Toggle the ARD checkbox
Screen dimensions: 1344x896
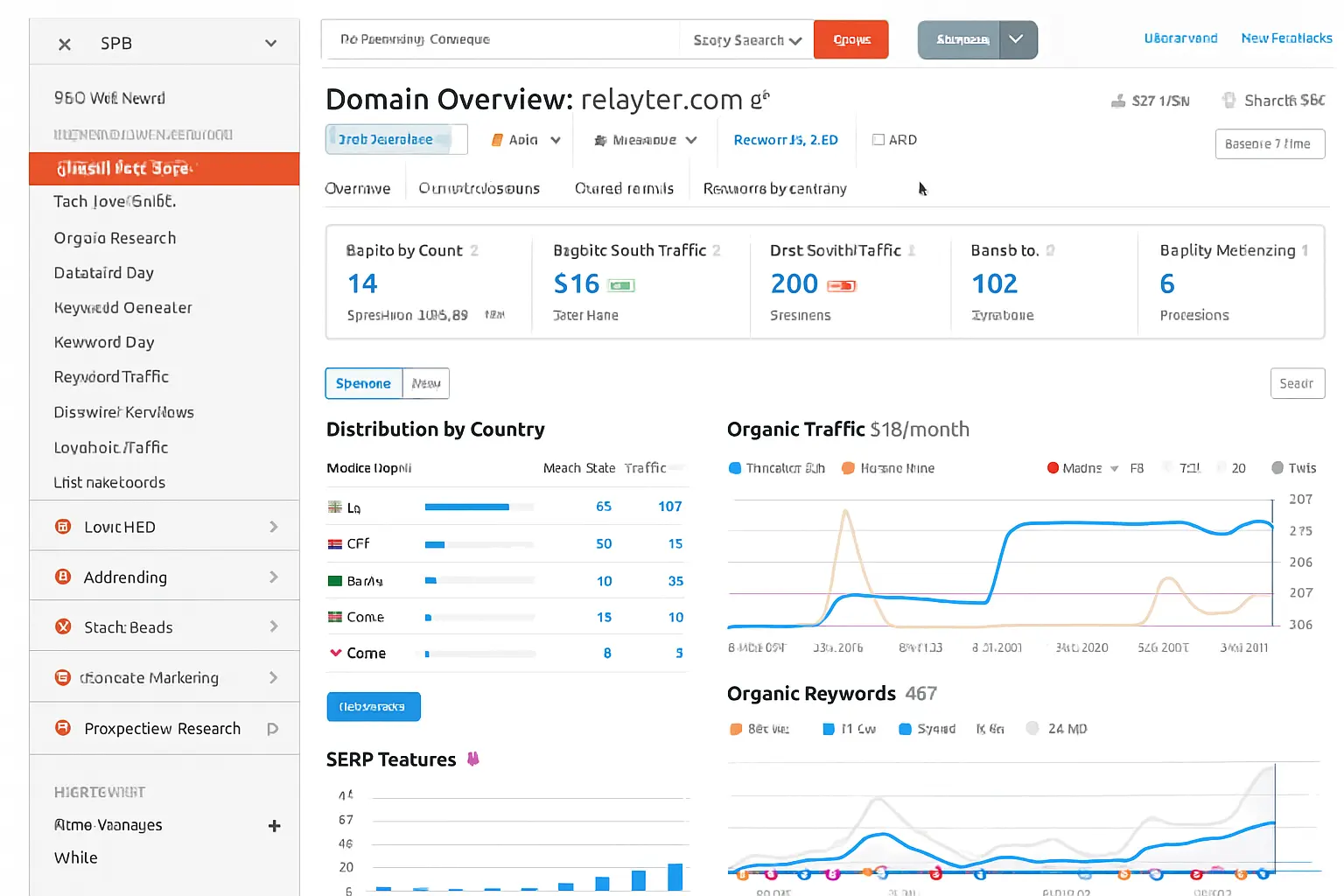pos(878,140)
